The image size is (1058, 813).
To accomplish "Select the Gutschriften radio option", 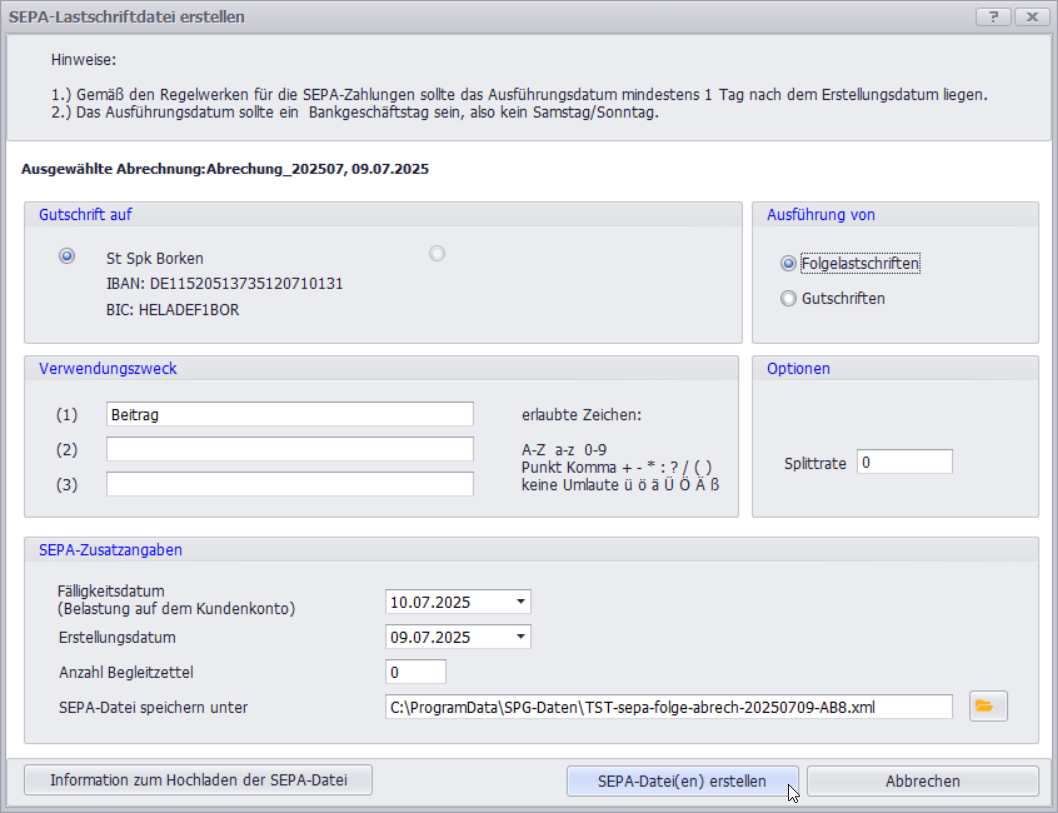I will coord(789,298).
